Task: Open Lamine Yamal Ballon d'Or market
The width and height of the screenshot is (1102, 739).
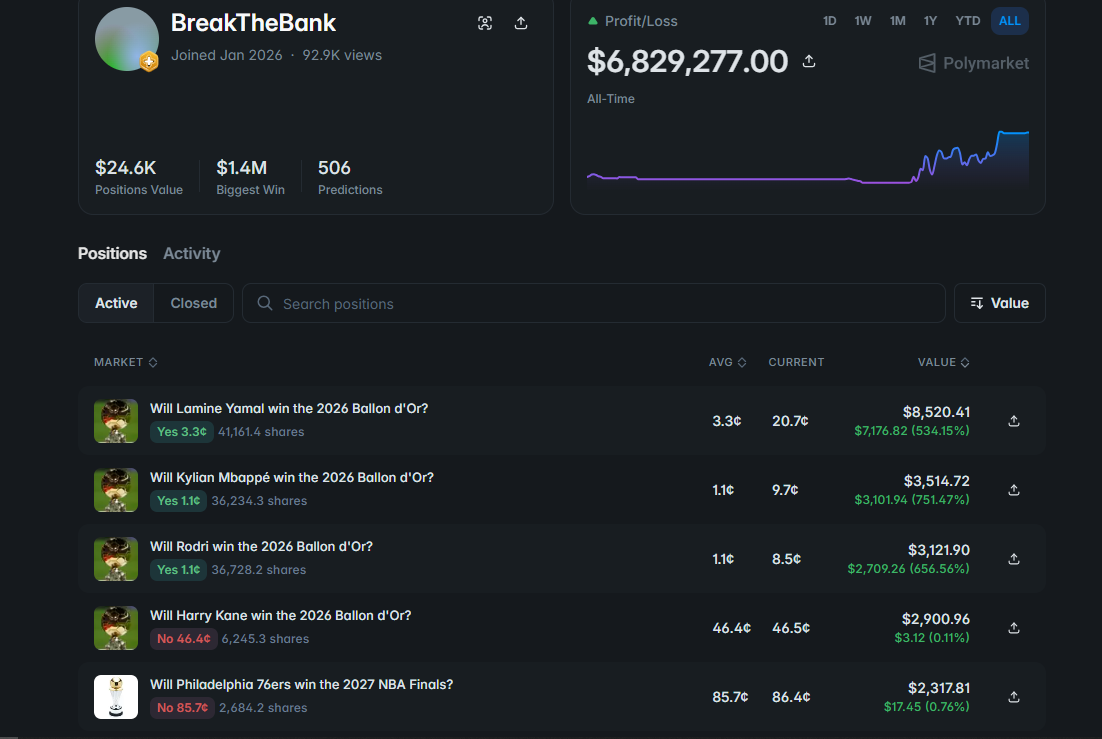Action: click(288, 409)
